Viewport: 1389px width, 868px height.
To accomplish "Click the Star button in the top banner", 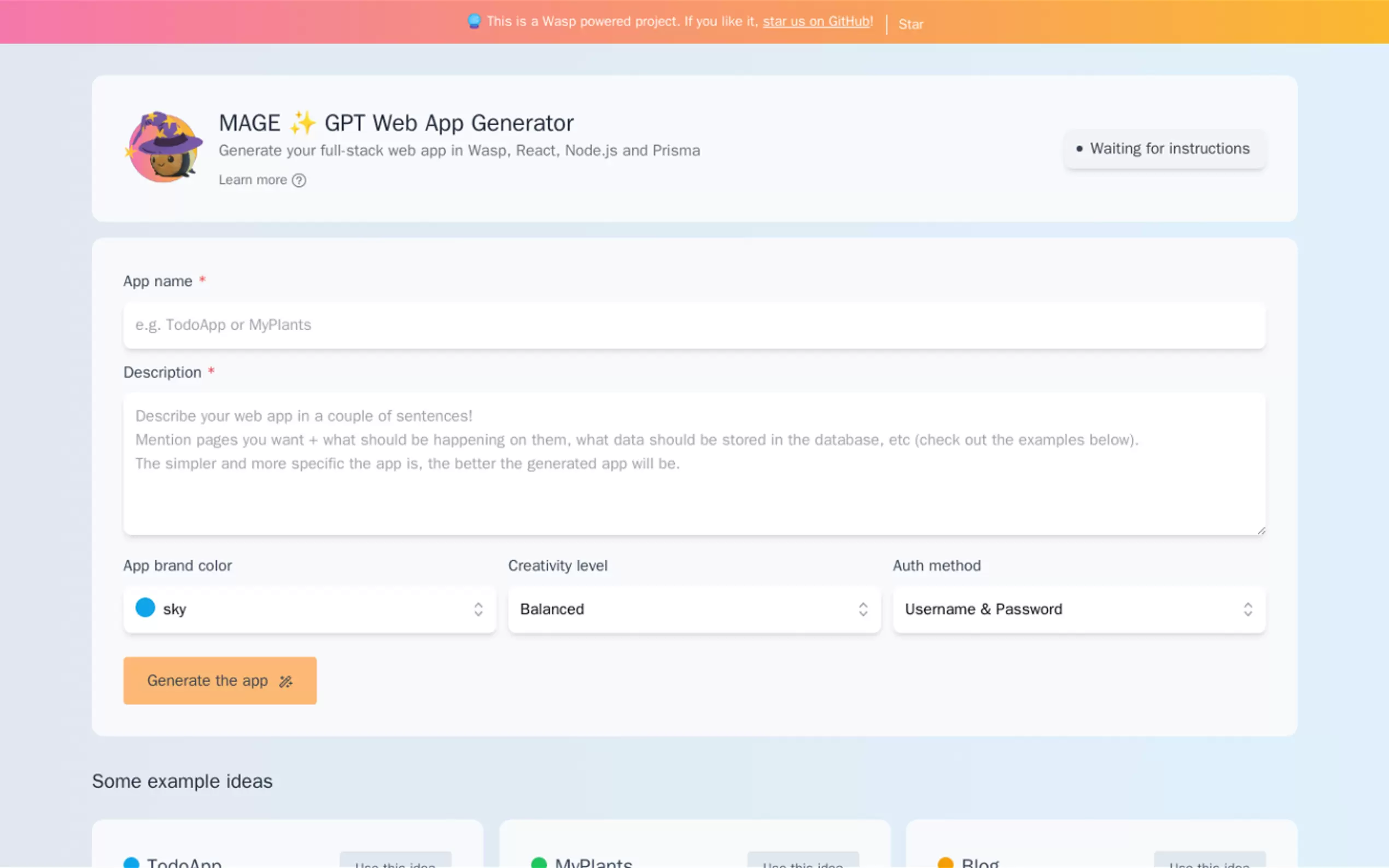I will (x=911, y=24).
